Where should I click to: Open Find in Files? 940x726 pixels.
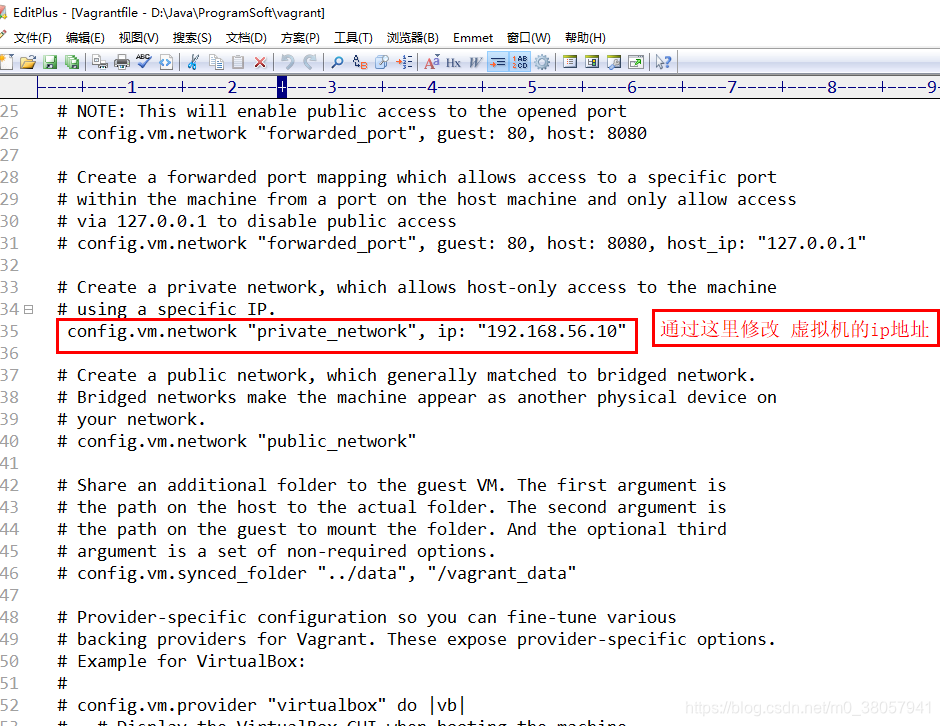pyautogui.click(x=382, y=62)
